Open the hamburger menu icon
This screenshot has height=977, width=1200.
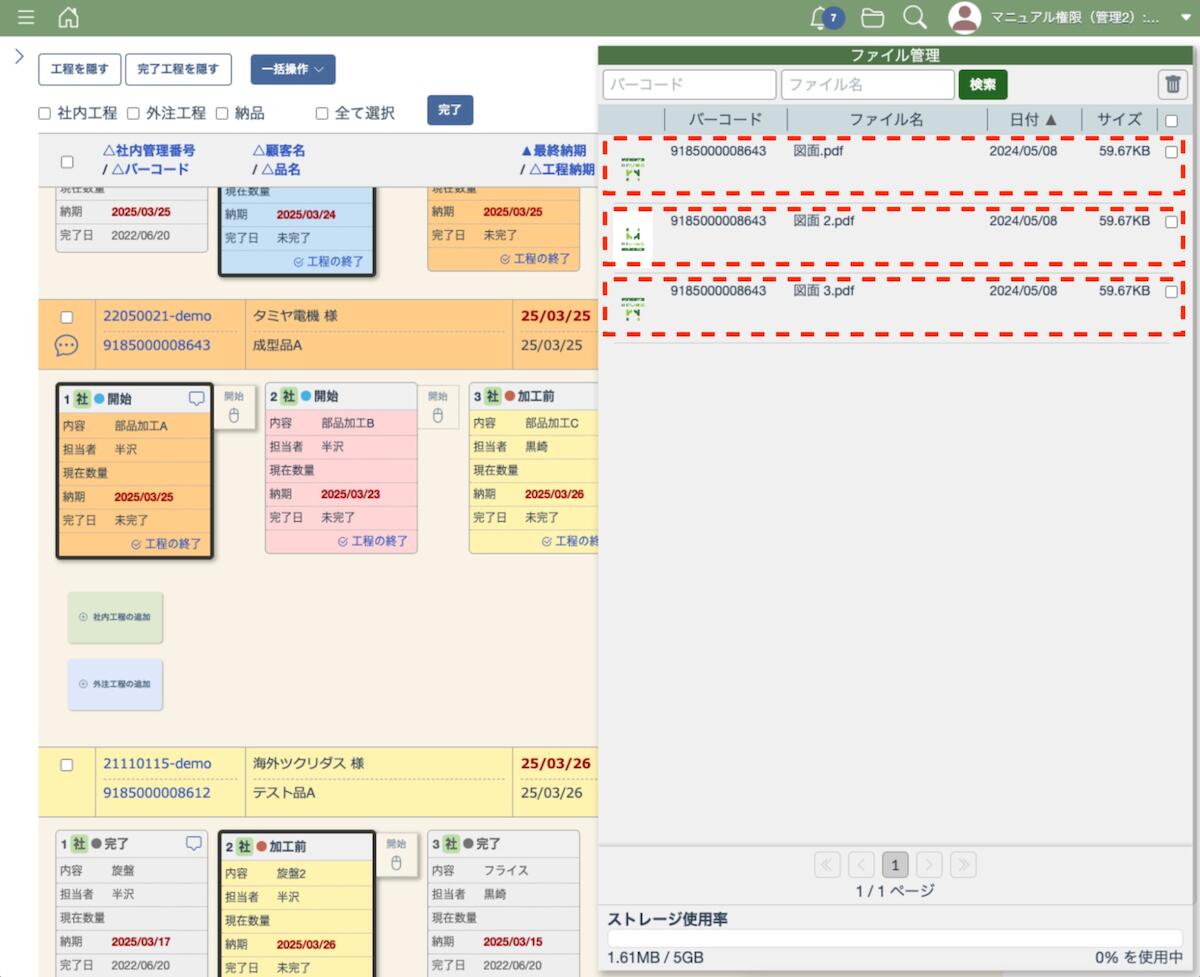click(26, 17)
